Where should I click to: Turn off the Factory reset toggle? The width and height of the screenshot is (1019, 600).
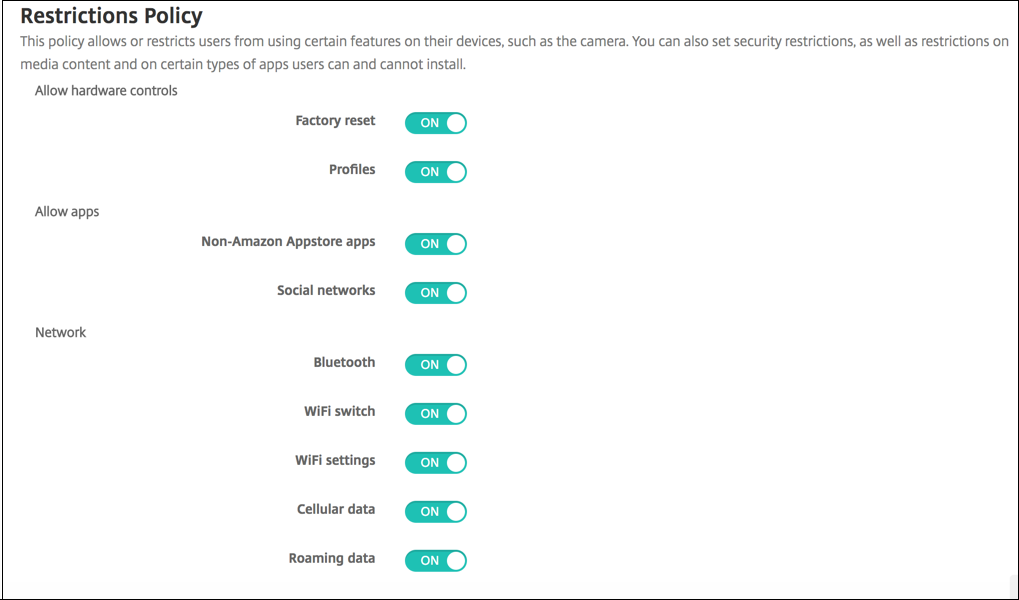click(435, 123)
